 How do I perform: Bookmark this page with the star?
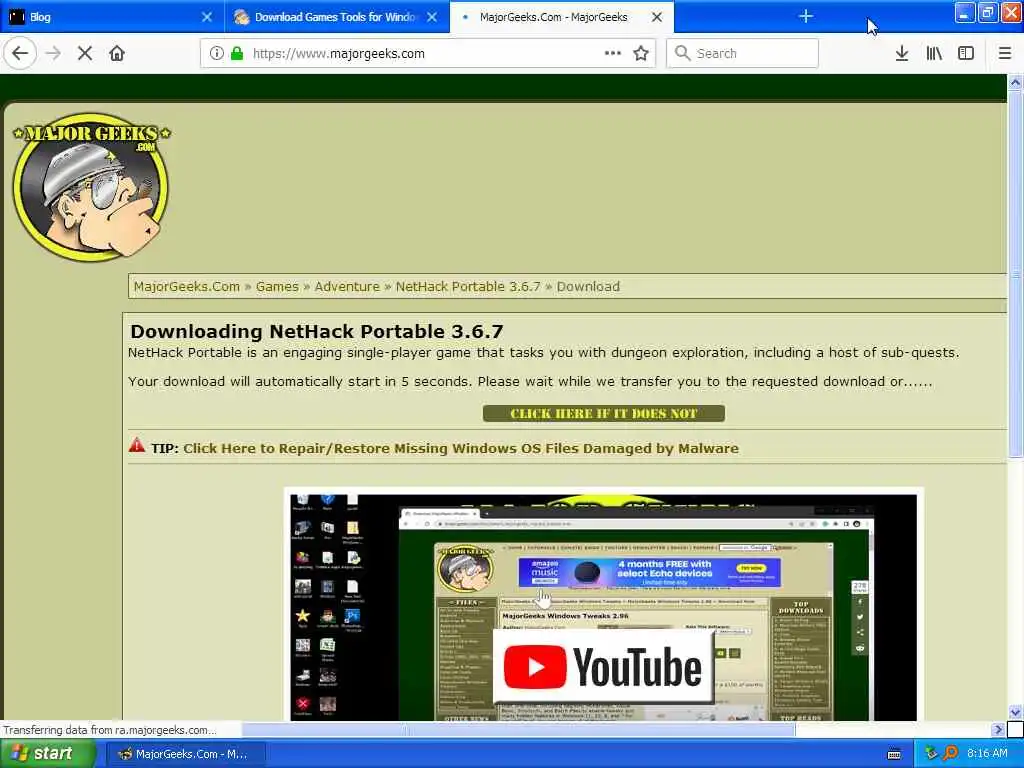(x=641, y=54)
